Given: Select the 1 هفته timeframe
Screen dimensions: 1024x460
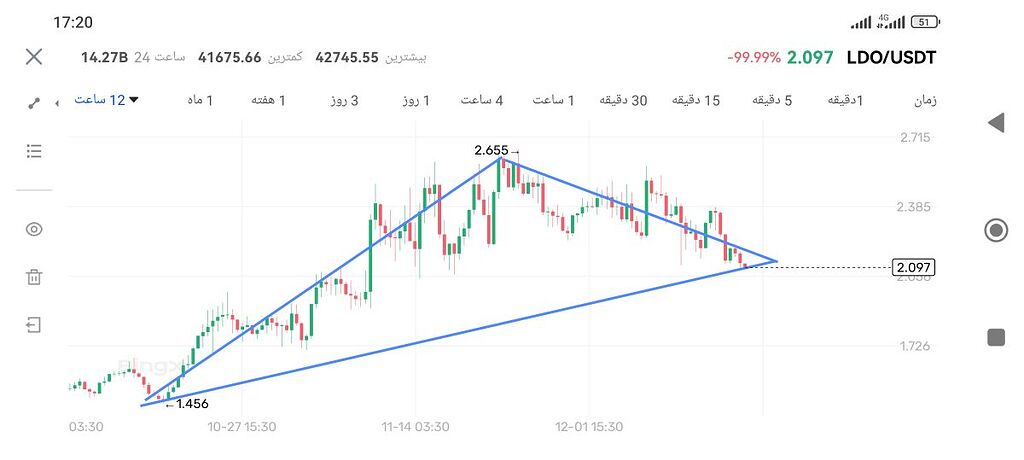Looking at the screenshot, I should pos(268,100).
